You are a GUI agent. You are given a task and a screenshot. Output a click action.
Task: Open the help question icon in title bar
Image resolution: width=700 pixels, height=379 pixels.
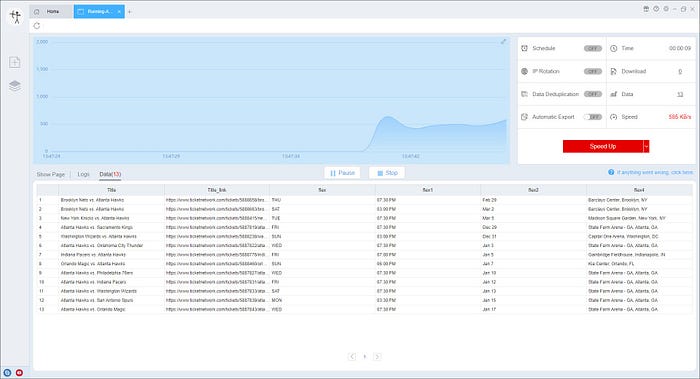tap(656, 9)
